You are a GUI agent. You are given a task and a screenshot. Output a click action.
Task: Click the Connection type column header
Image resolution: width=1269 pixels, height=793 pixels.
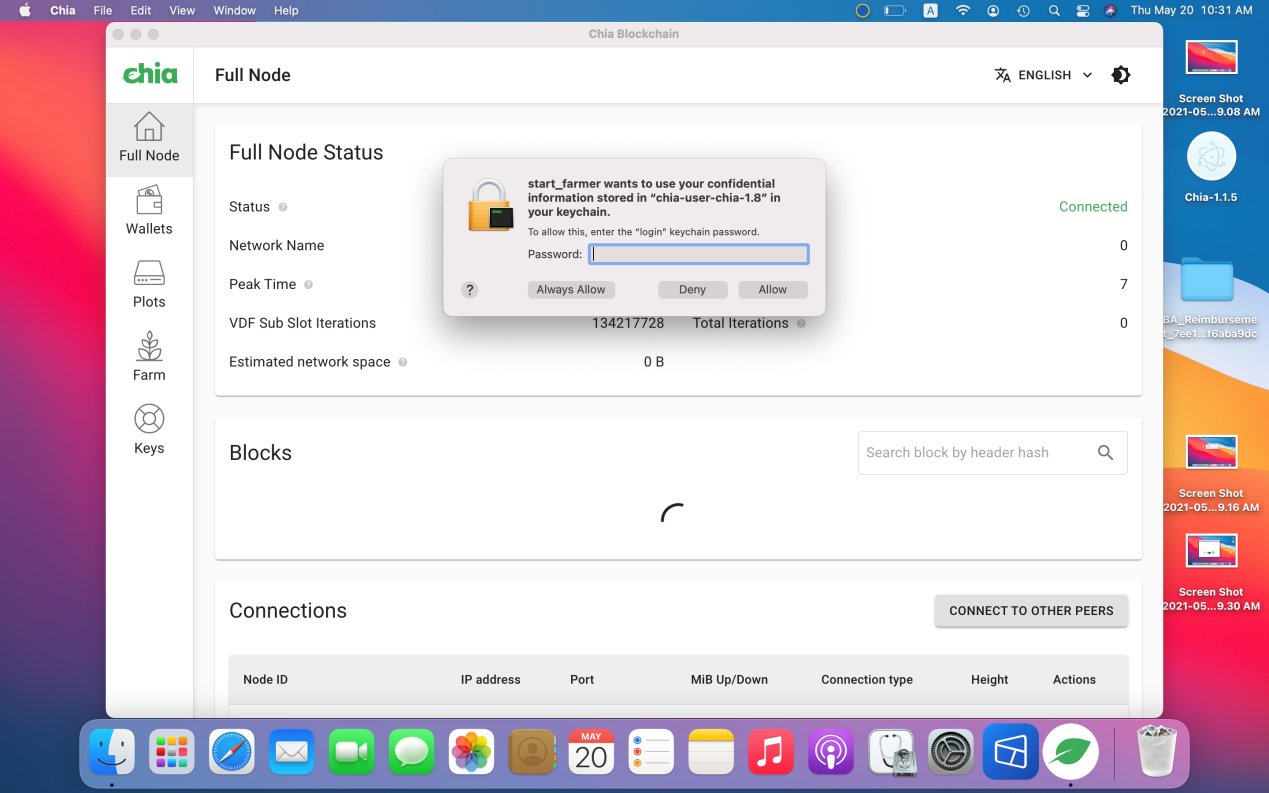coord(867,680)
